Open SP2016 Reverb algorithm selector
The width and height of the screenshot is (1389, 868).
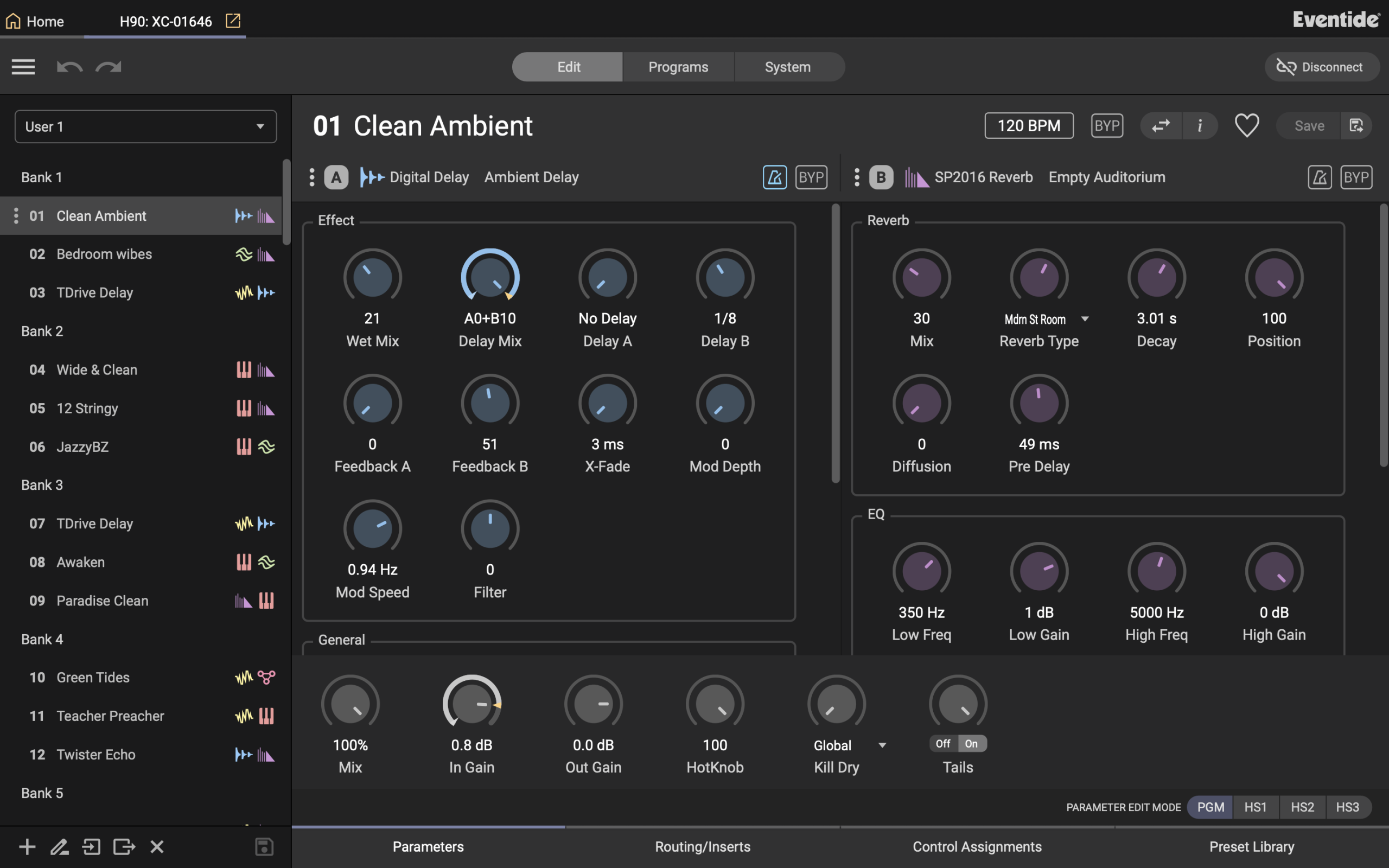[x=983, y=177]
